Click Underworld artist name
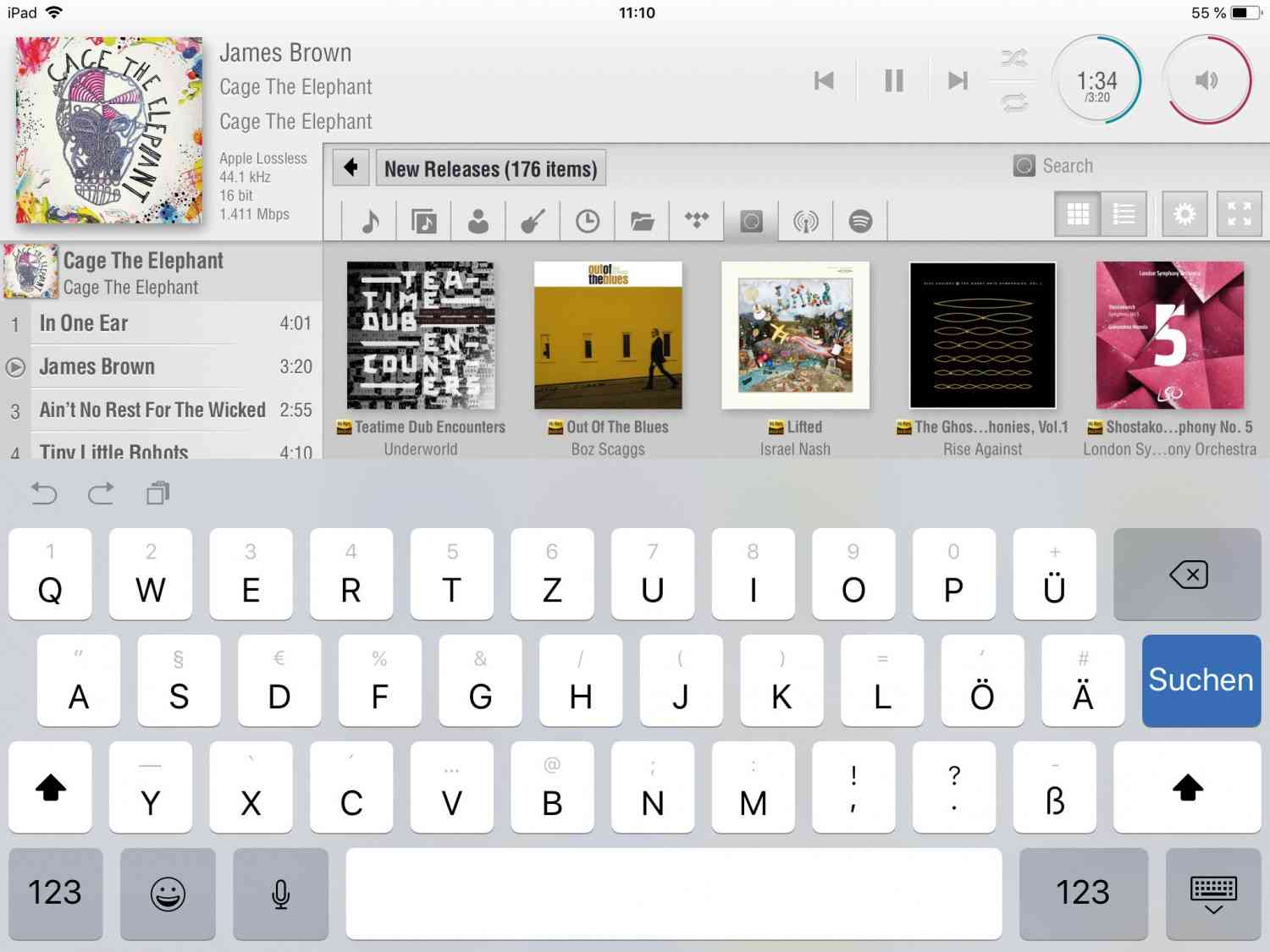The image size is (1270, 952). click(421, 449)
